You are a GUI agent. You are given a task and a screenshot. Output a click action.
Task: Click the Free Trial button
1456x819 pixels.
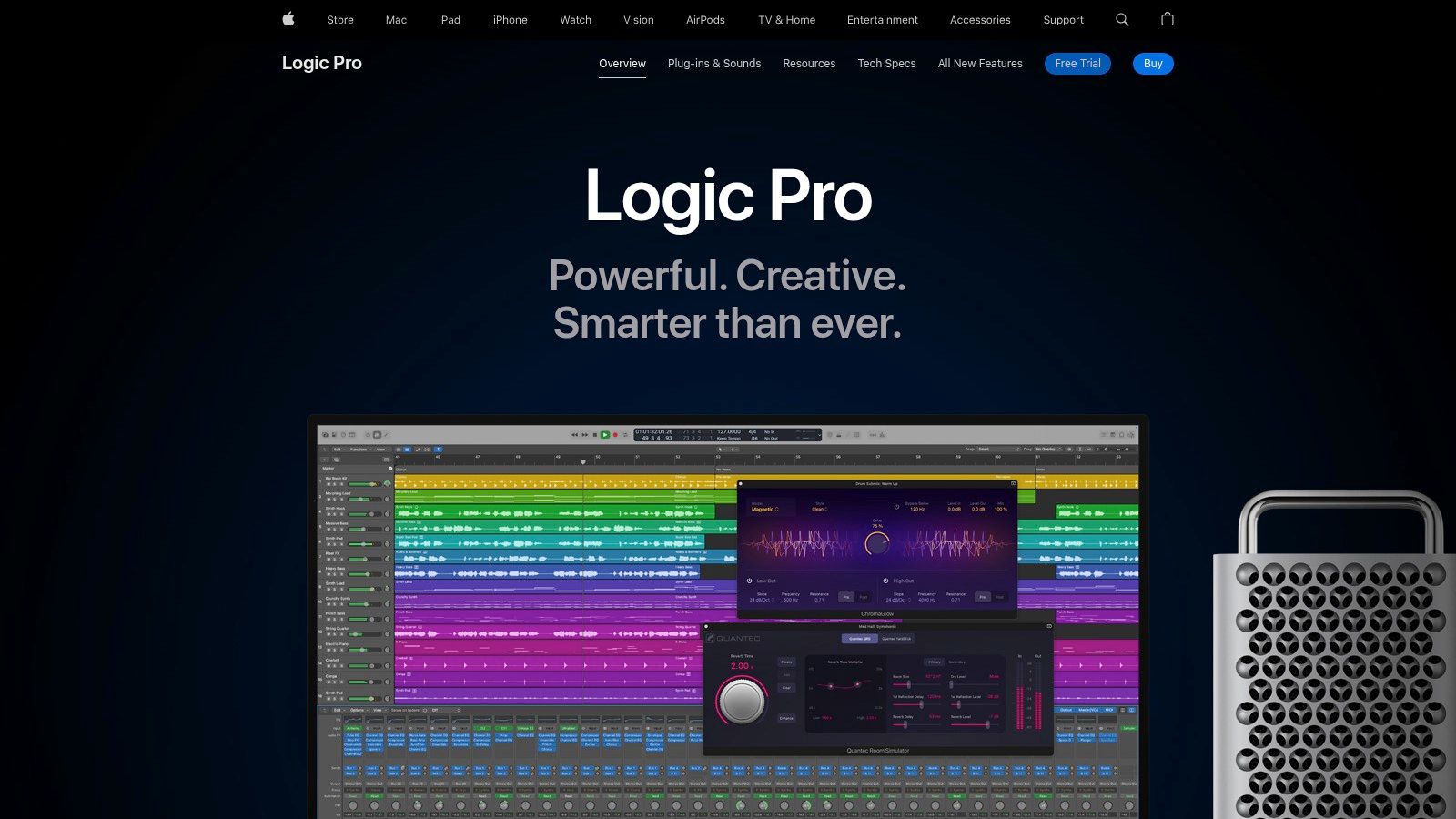pyautogui.click(x=1077, y=64)
